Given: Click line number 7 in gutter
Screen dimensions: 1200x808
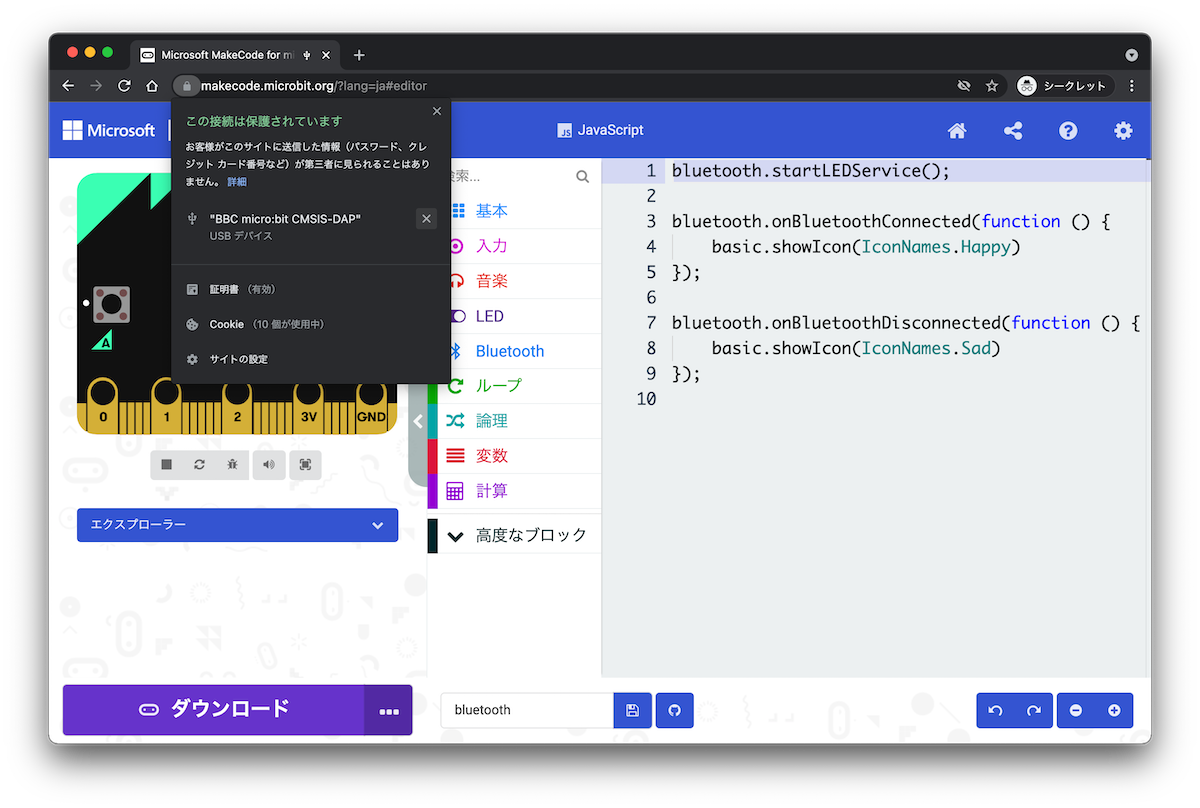Looking at the screenshot, I should (651, 323).
